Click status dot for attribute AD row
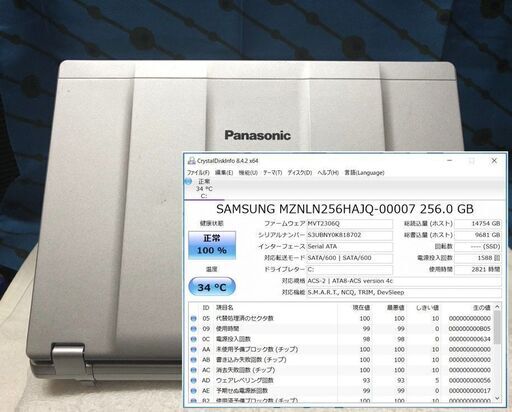 193,380
